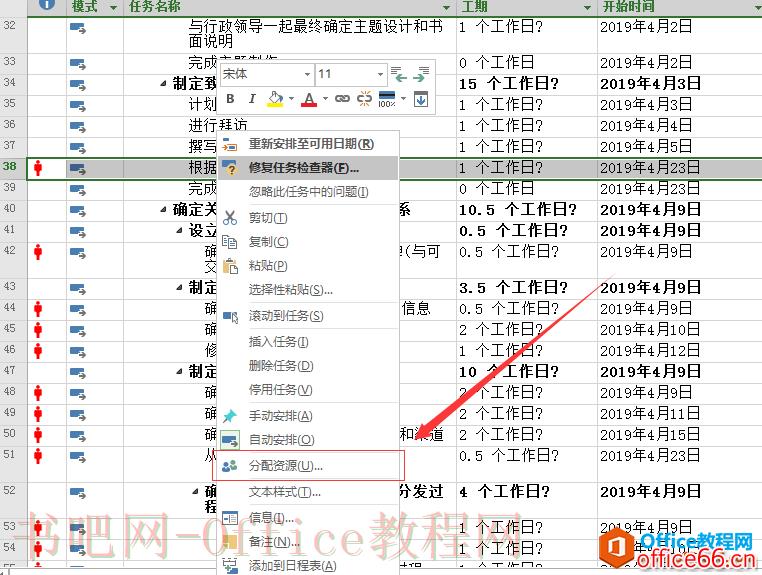The image size is (762, 575).
Task: Click auto-schedule mode icon in row 32
Action: click(x=78, y=28)
